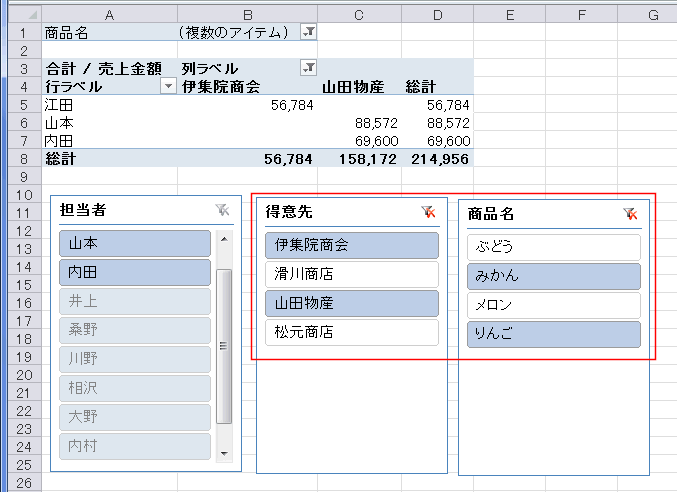Select the 伊集院商会 column header cell
The width and height of the screenshot is (677, 492).
(247, 87)
